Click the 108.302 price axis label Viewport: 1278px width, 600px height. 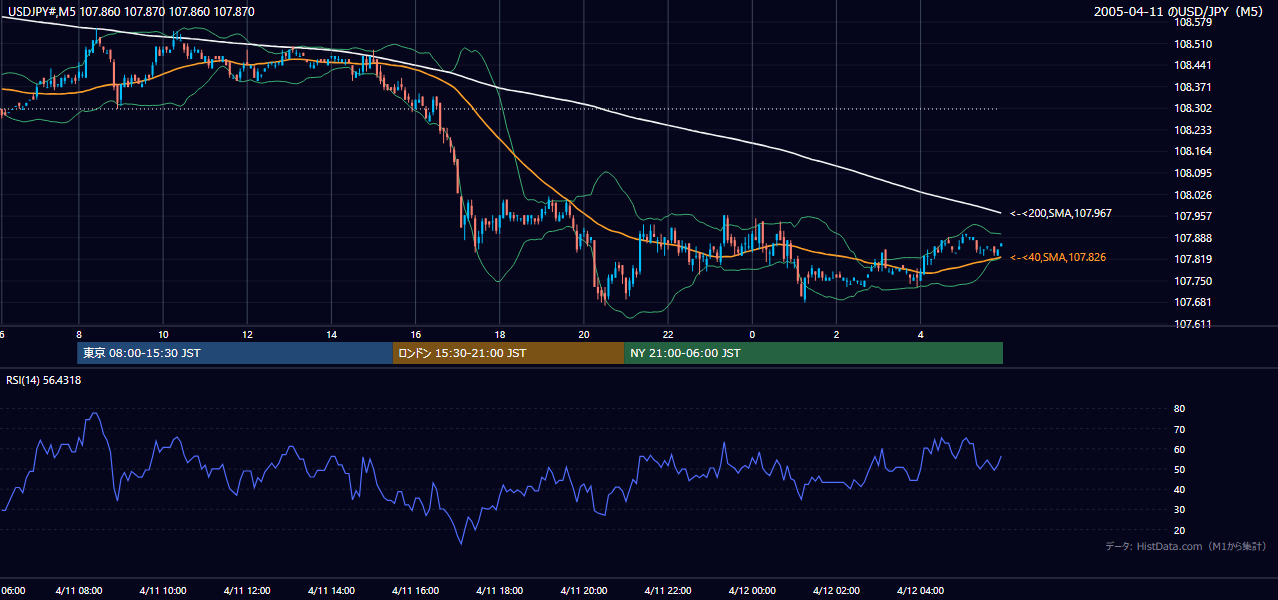(1193, 108)
